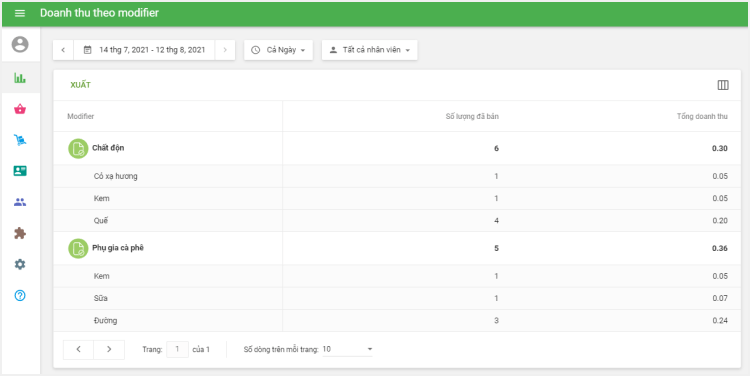Screen dimensions: 750x376
Task: Click the XUẤT export button
Action: point(80,85)
